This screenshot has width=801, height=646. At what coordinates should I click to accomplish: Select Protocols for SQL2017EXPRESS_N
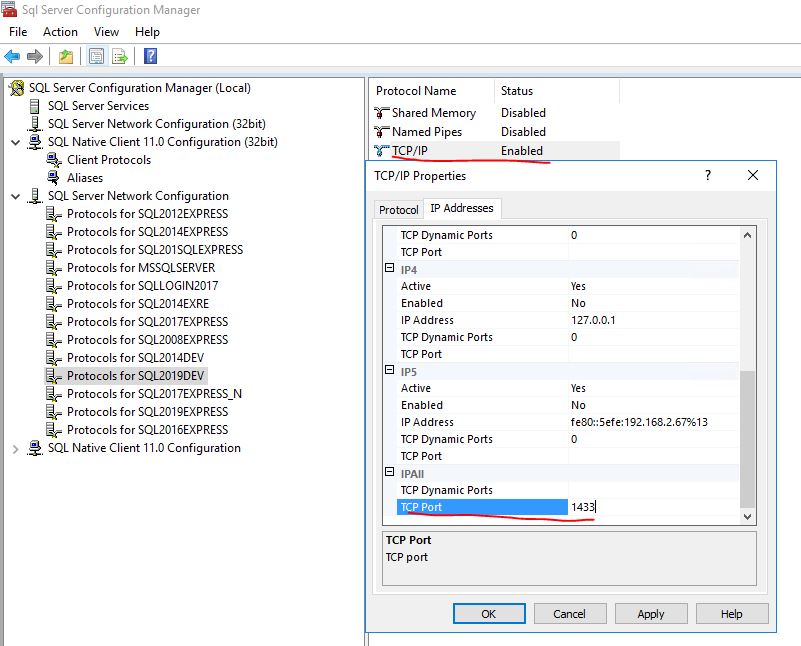pyautogui.click(x=154, y=394)
